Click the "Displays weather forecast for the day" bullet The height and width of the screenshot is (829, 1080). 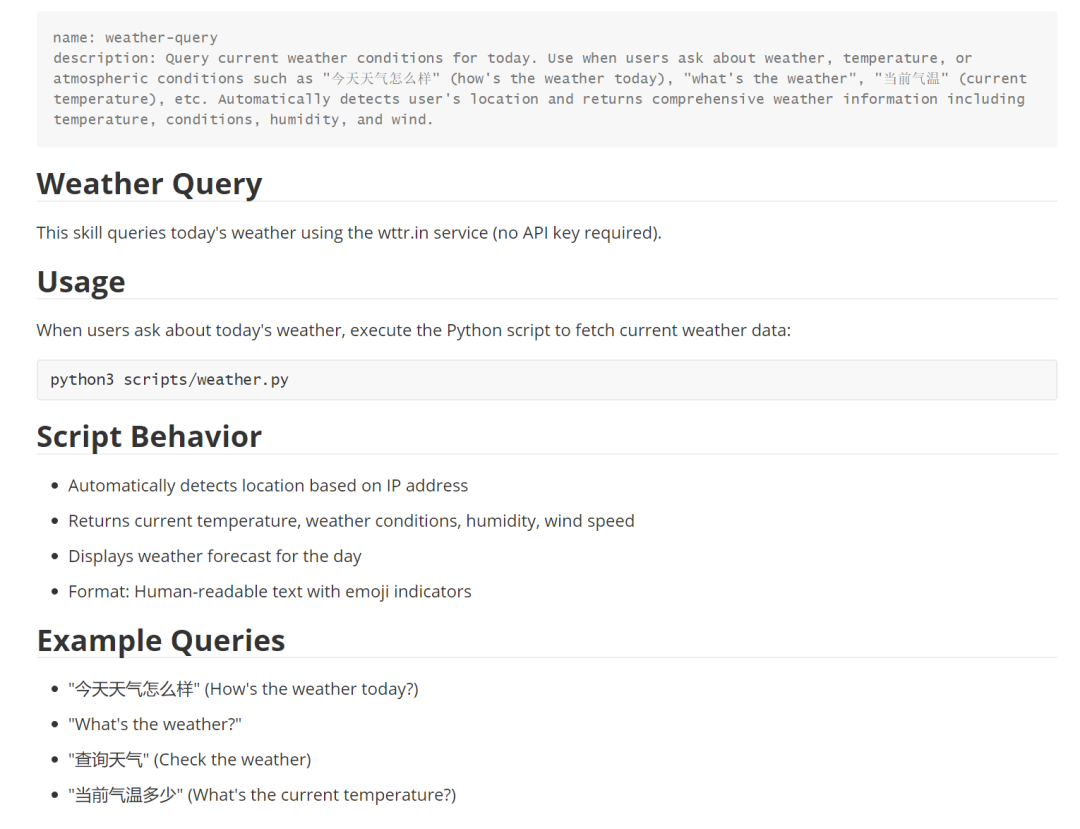(214, 556)
